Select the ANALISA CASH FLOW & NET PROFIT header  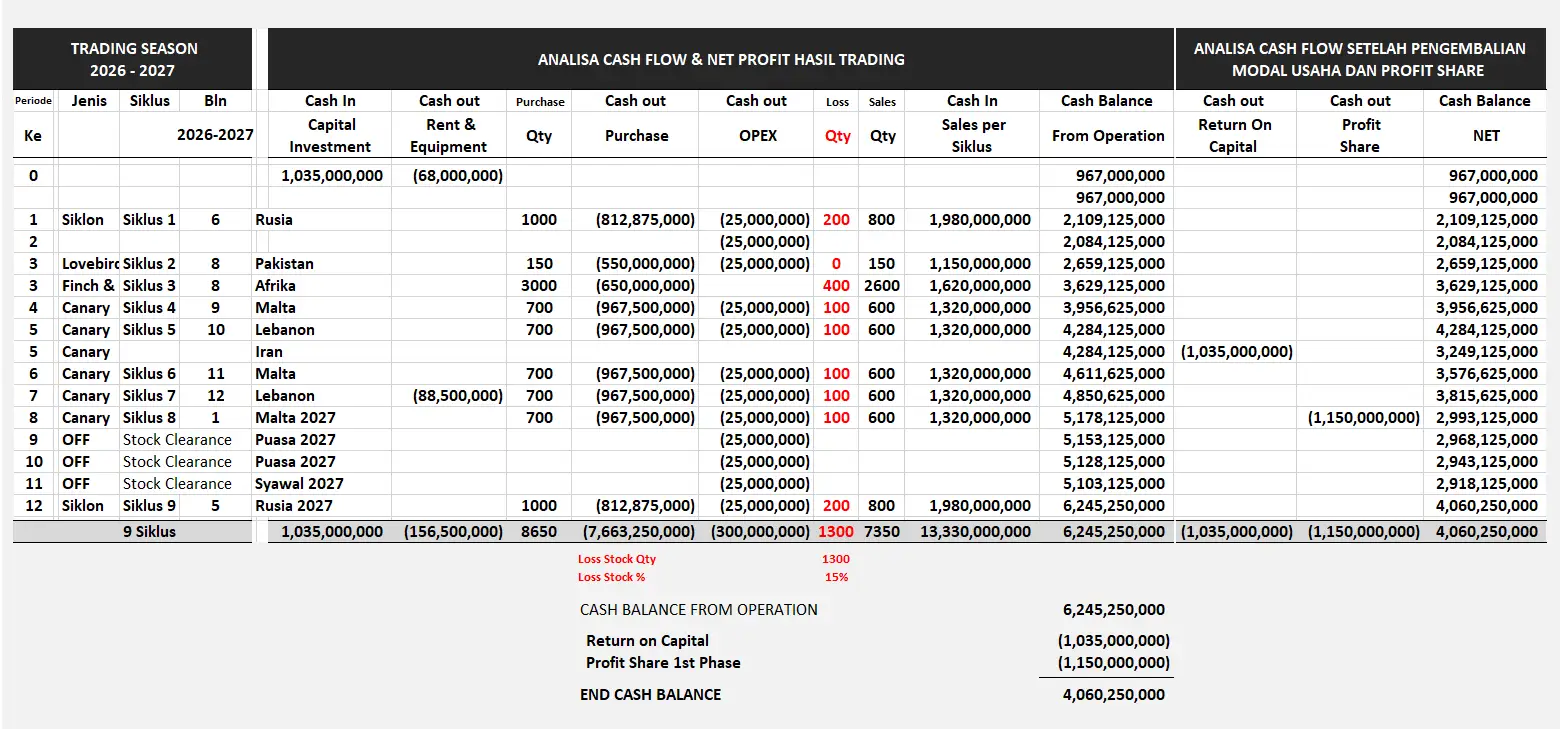point(721,59)
